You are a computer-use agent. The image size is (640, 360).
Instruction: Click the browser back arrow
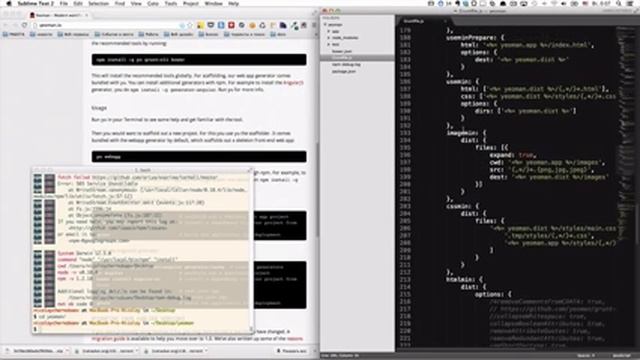(x=5, y=25)
